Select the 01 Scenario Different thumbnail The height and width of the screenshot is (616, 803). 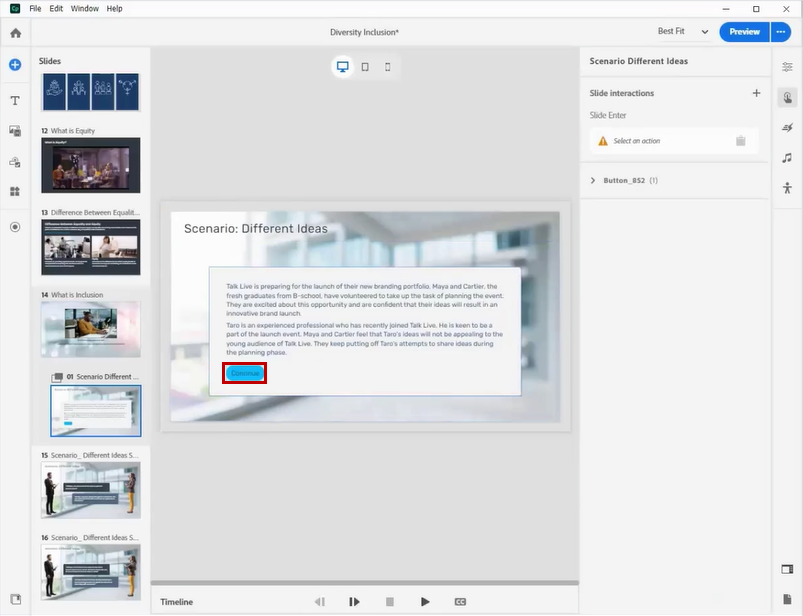pos(96,411)
